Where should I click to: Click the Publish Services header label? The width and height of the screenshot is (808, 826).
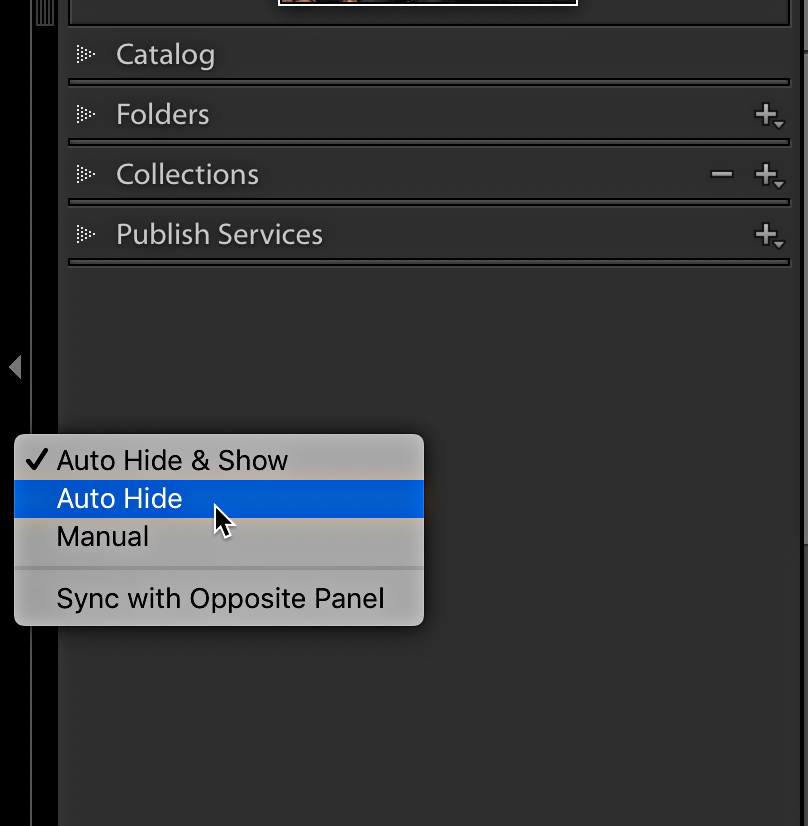[219, 234]
